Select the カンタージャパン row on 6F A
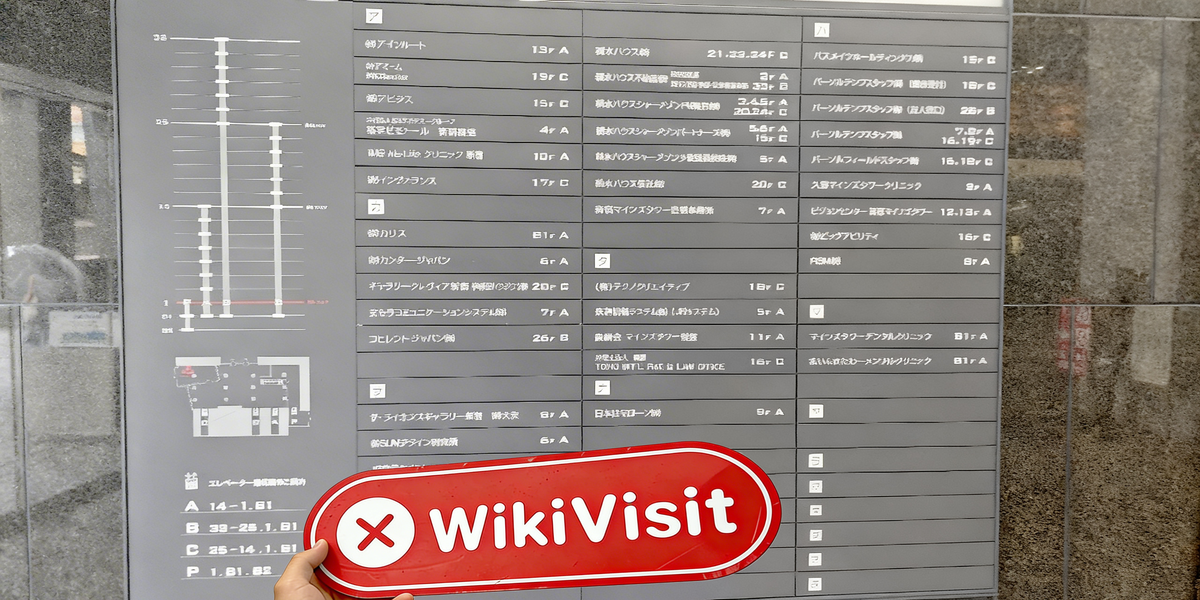Screen dimensions: 1200x600 coord(467,260)
